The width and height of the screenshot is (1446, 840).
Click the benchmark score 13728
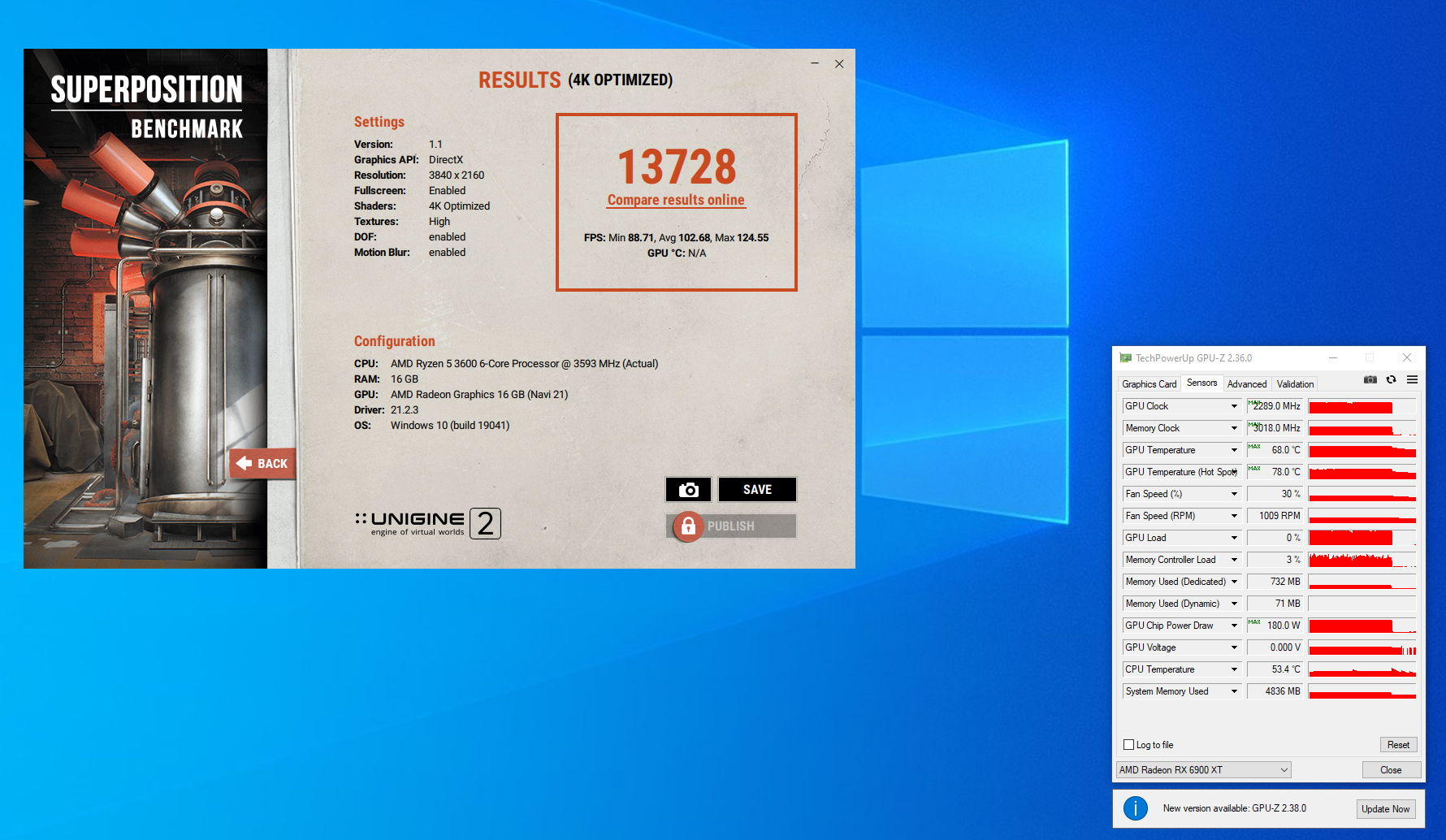[677, 167]
